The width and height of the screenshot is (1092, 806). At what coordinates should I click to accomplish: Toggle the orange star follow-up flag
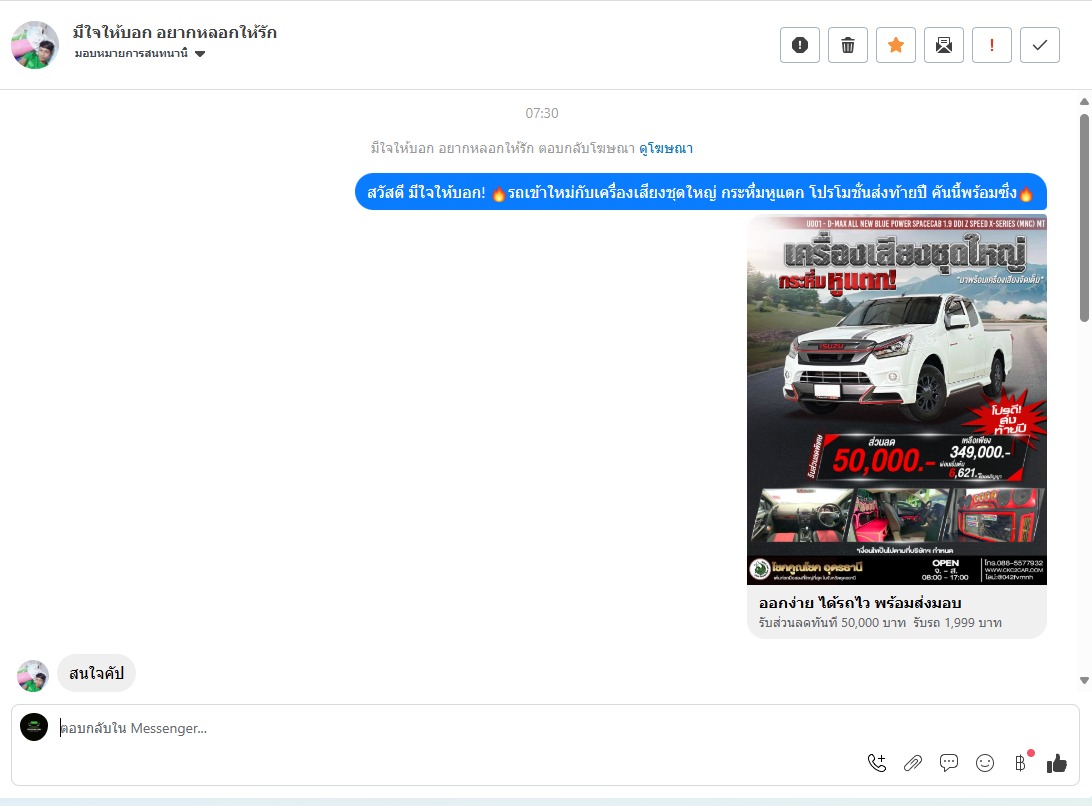point(896,45)
